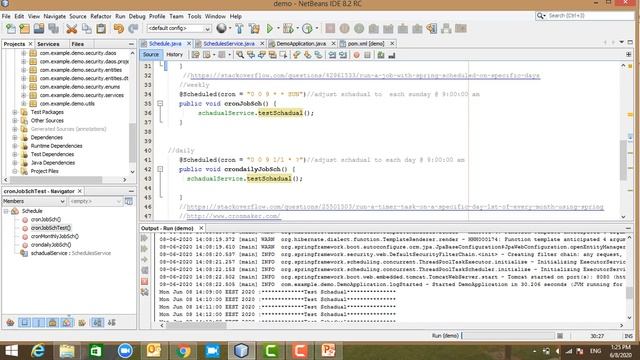Click the Output panel horizontal scrollbar

coord(196,325)
